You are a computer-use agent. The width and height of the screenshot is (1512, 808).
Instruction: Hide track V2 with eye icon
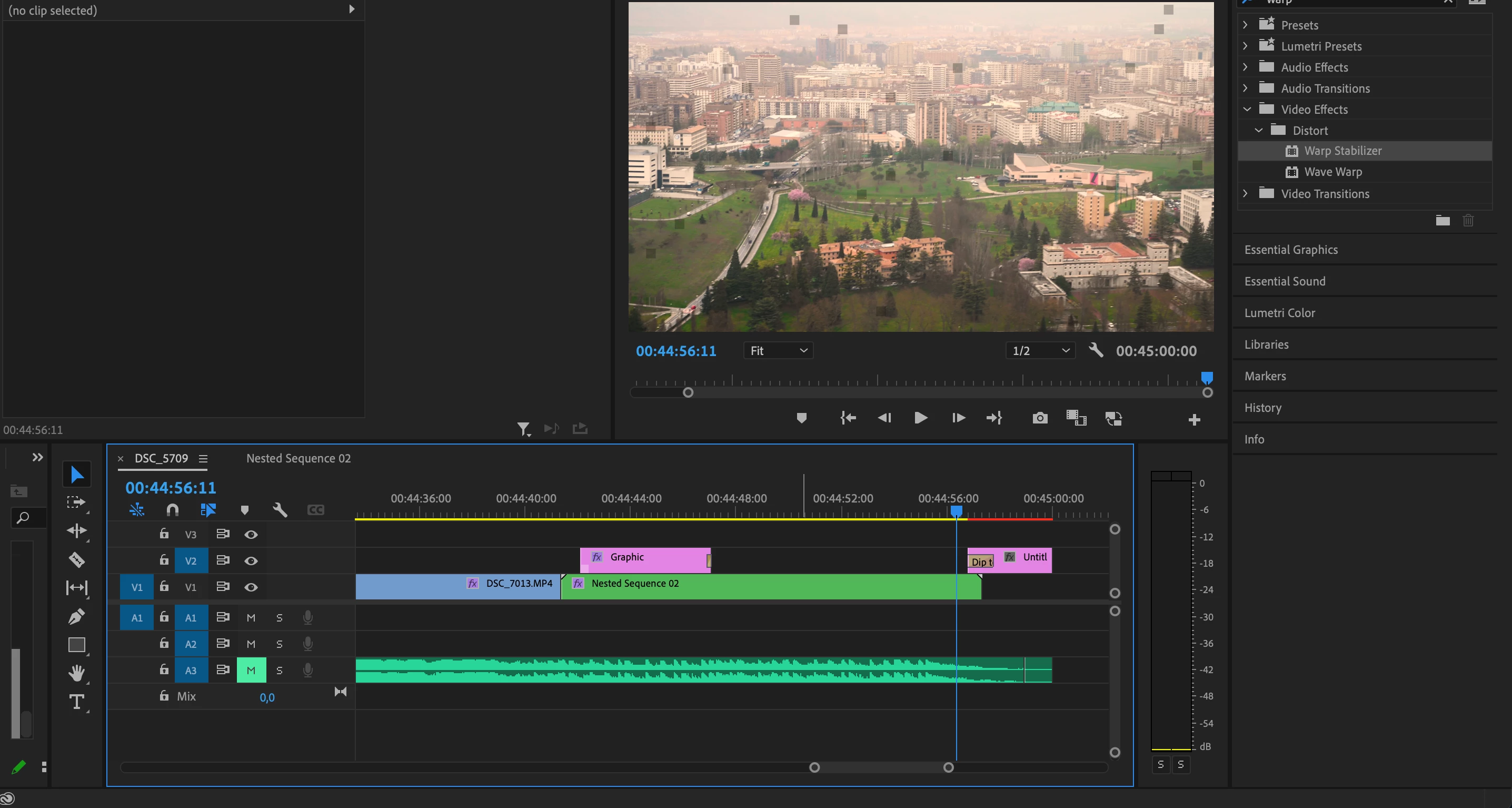click(x=251, y=561)
